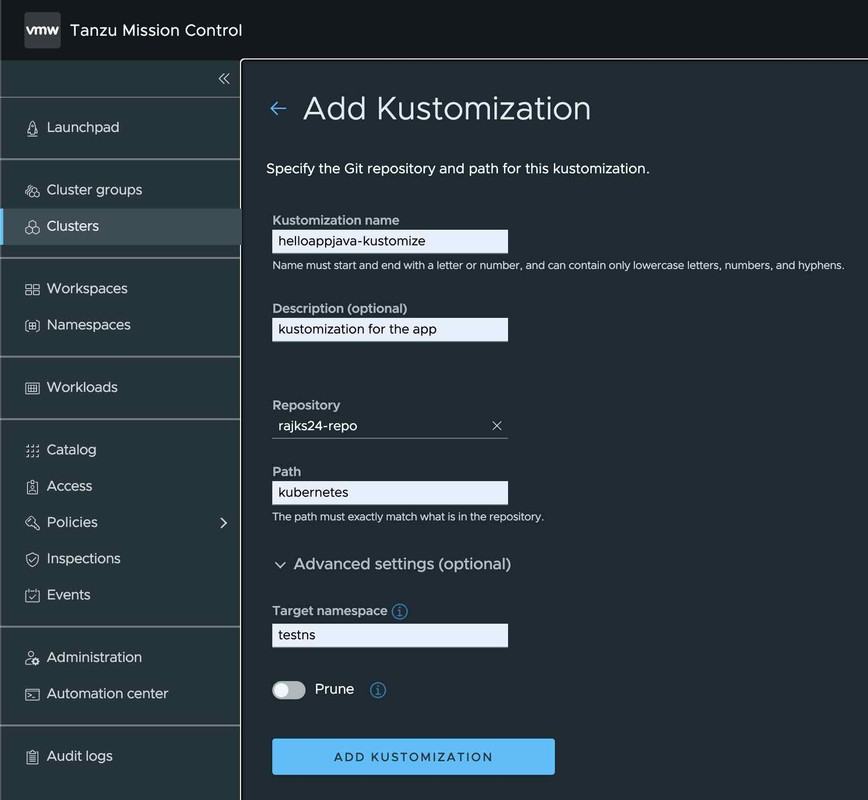Focus the Target namespace field
This screenshot has width=868, height=800.
point(390,636)
